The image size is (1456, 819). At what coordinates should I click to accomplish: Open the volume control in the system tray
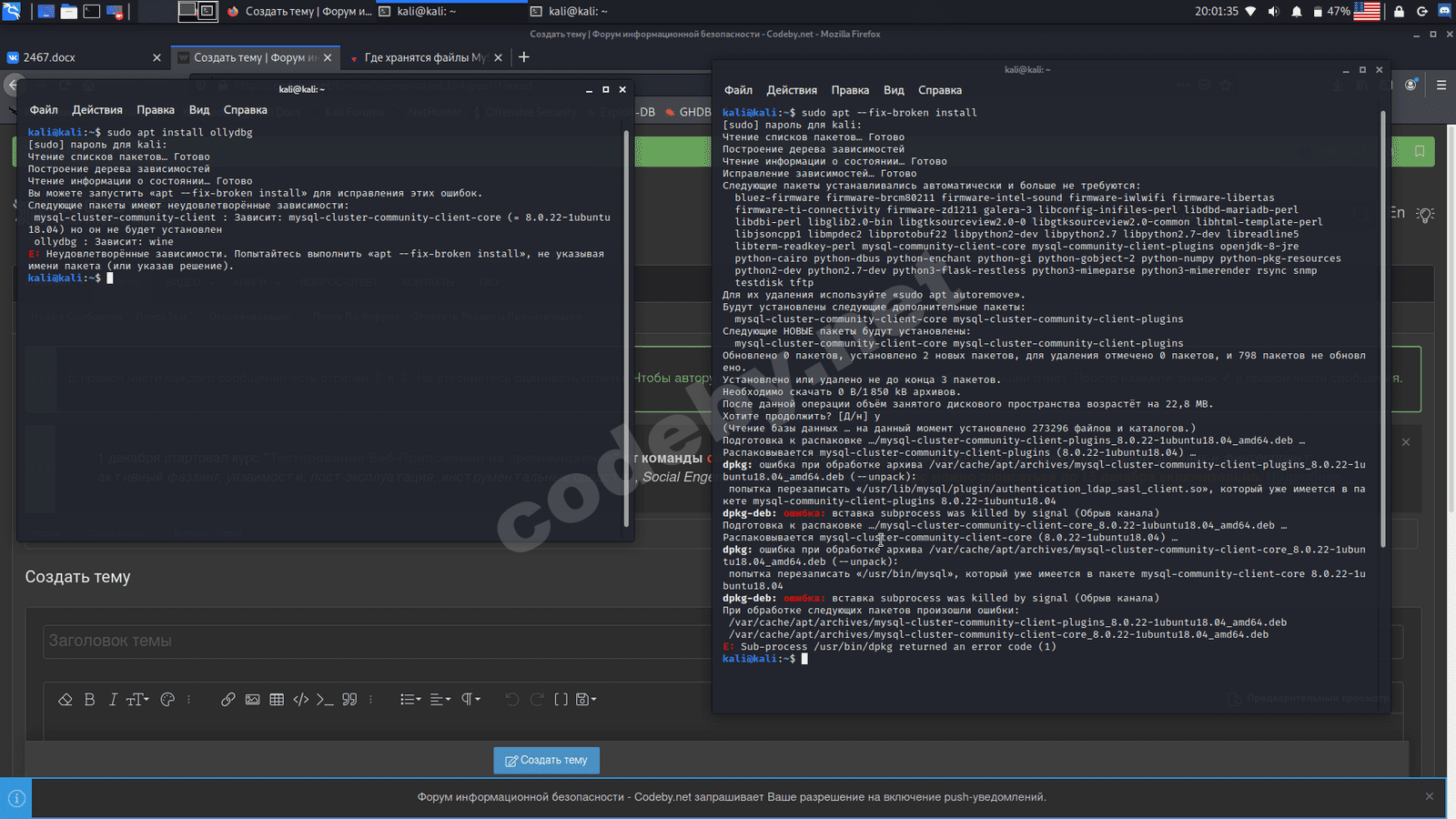click(x=1273, y=12)
